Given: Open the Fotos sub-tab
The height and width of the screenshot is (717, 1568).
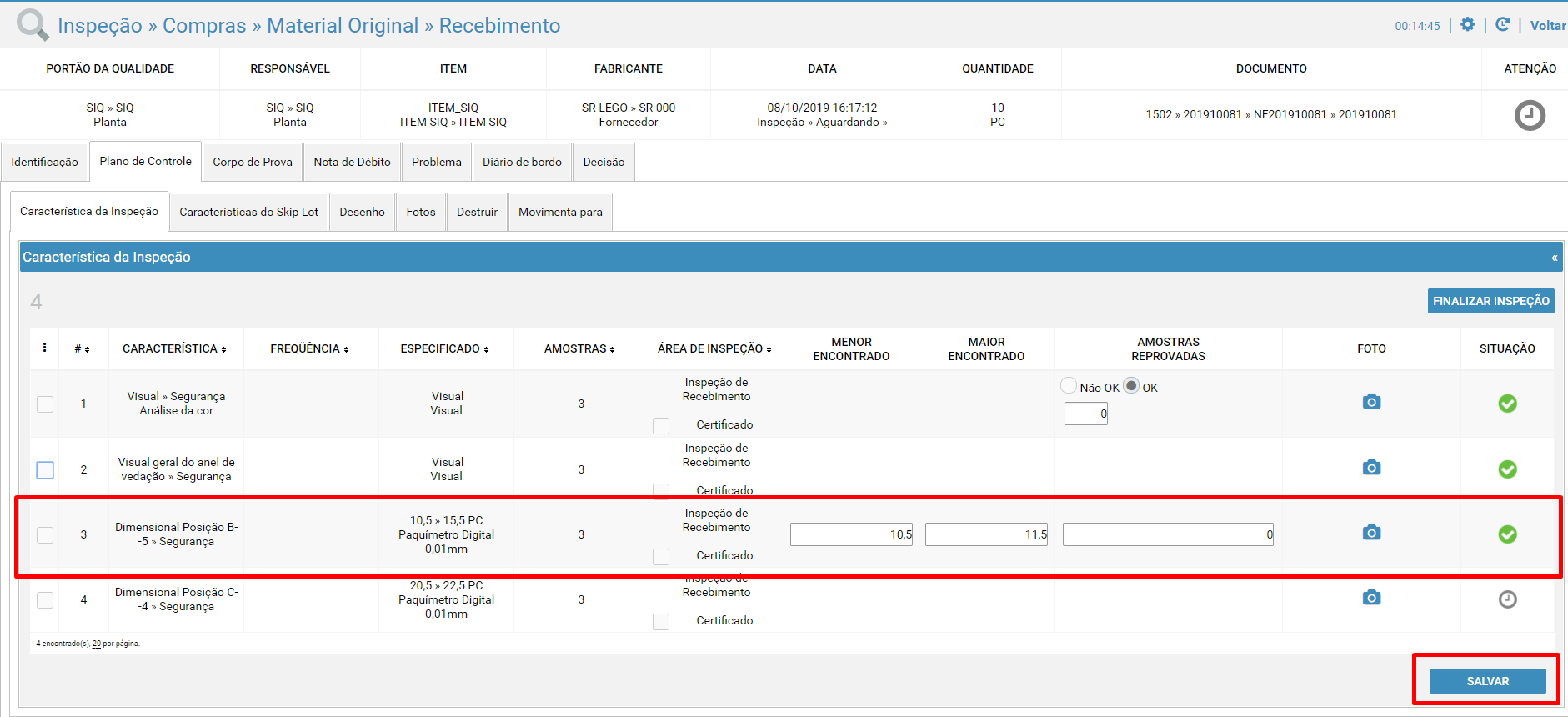Looking at the screenshot, I should (x=421, y=212).
